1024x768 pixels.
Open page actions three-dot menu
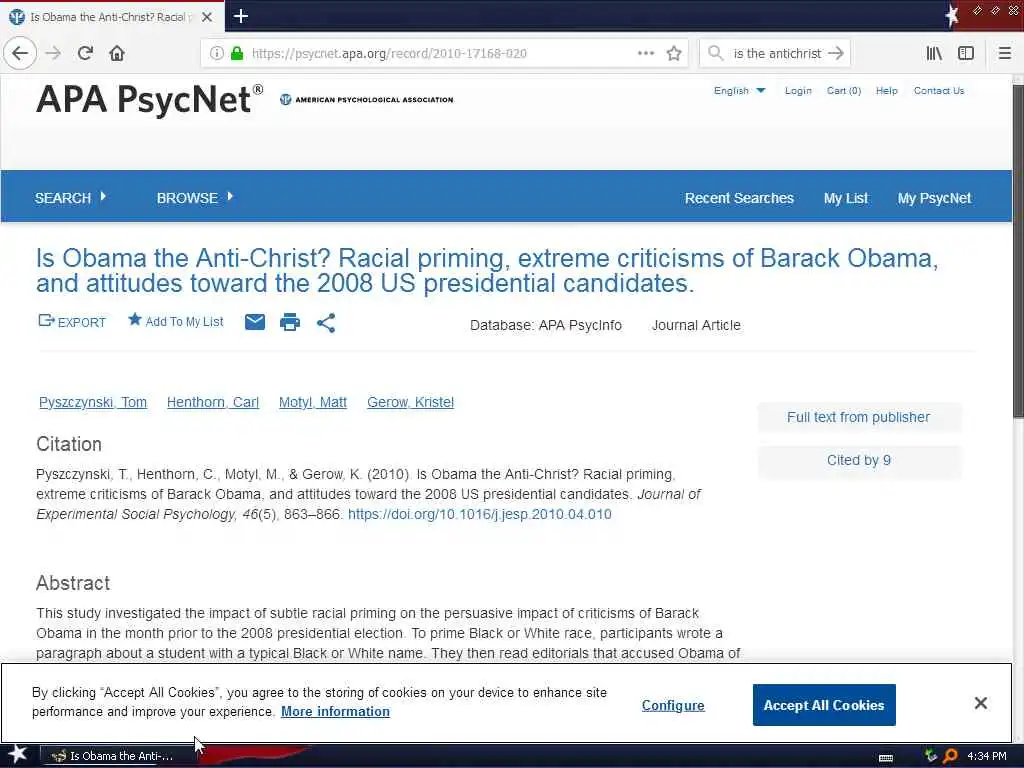tap(646, 54)
